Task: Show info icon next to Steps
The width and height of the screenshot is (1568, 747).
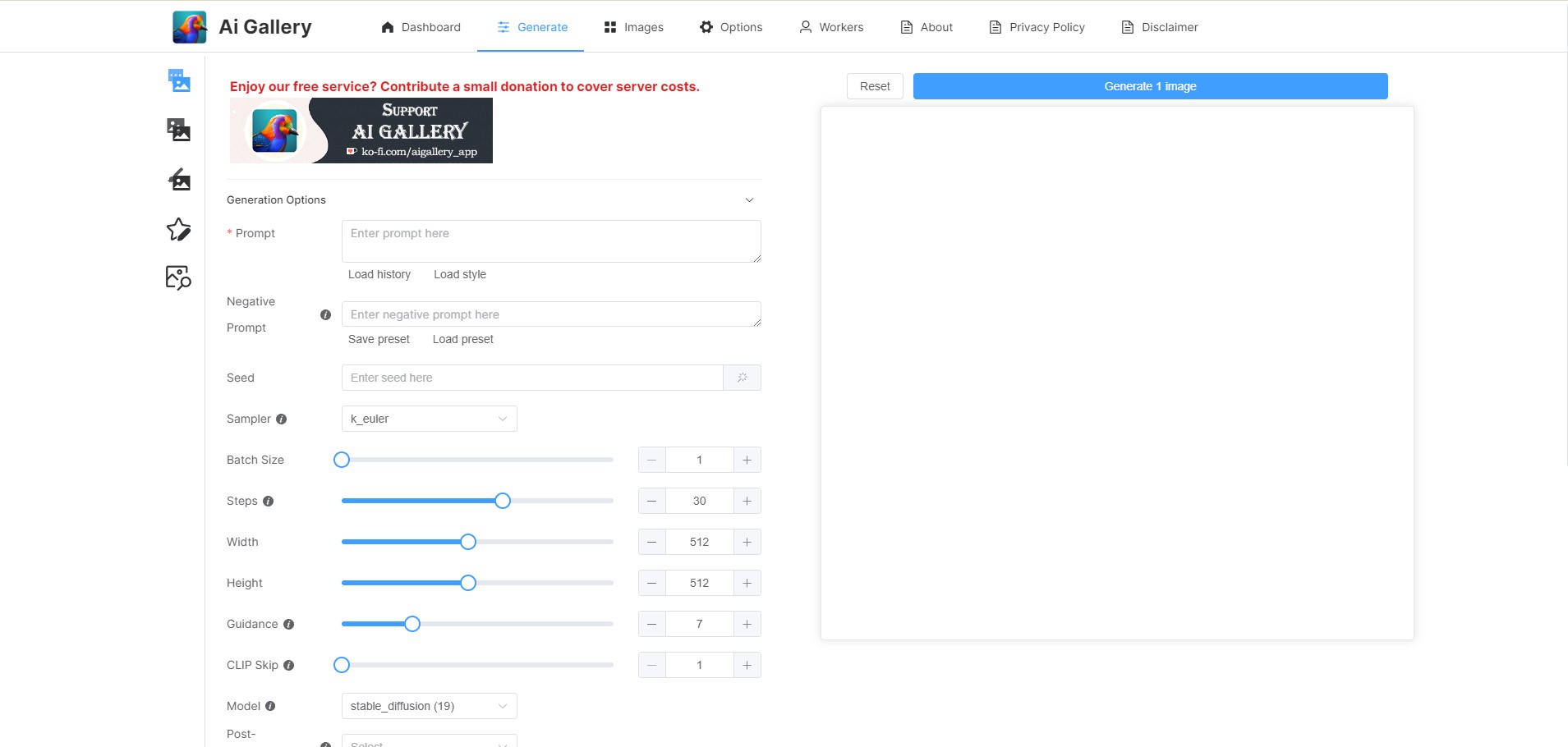Action: [x=268, y=501]
